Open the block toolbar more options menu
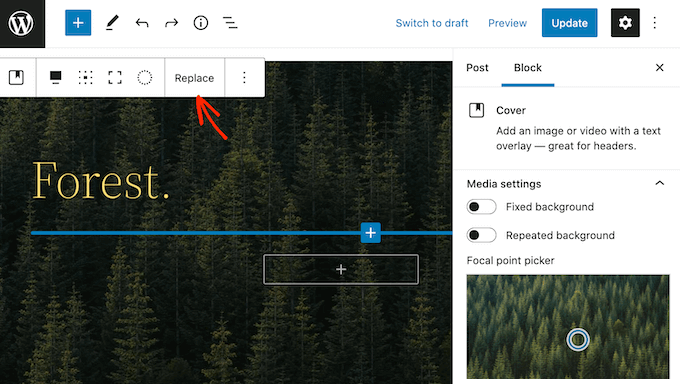The height and width of the screenshot is (384, 680). 244,78
